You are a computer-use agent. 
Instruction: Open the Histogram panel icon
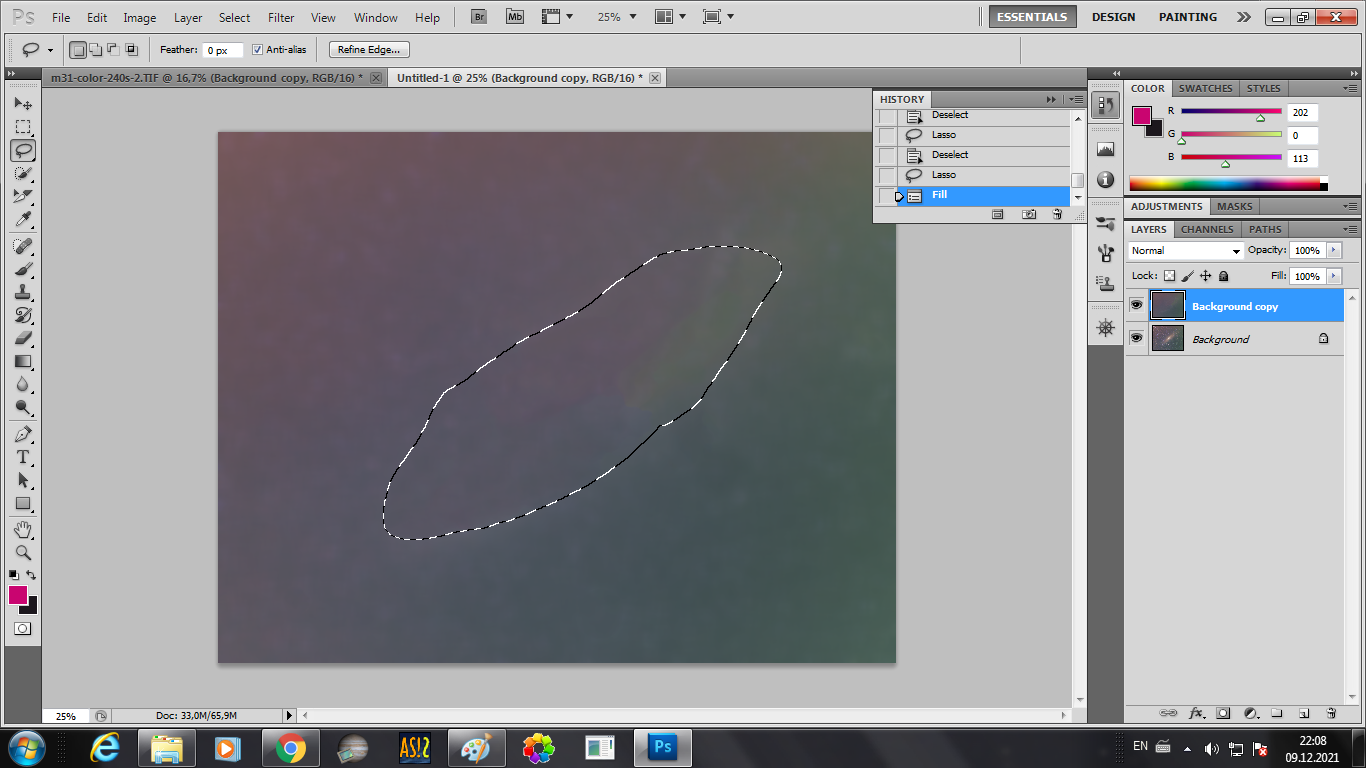pos(1105,149)
